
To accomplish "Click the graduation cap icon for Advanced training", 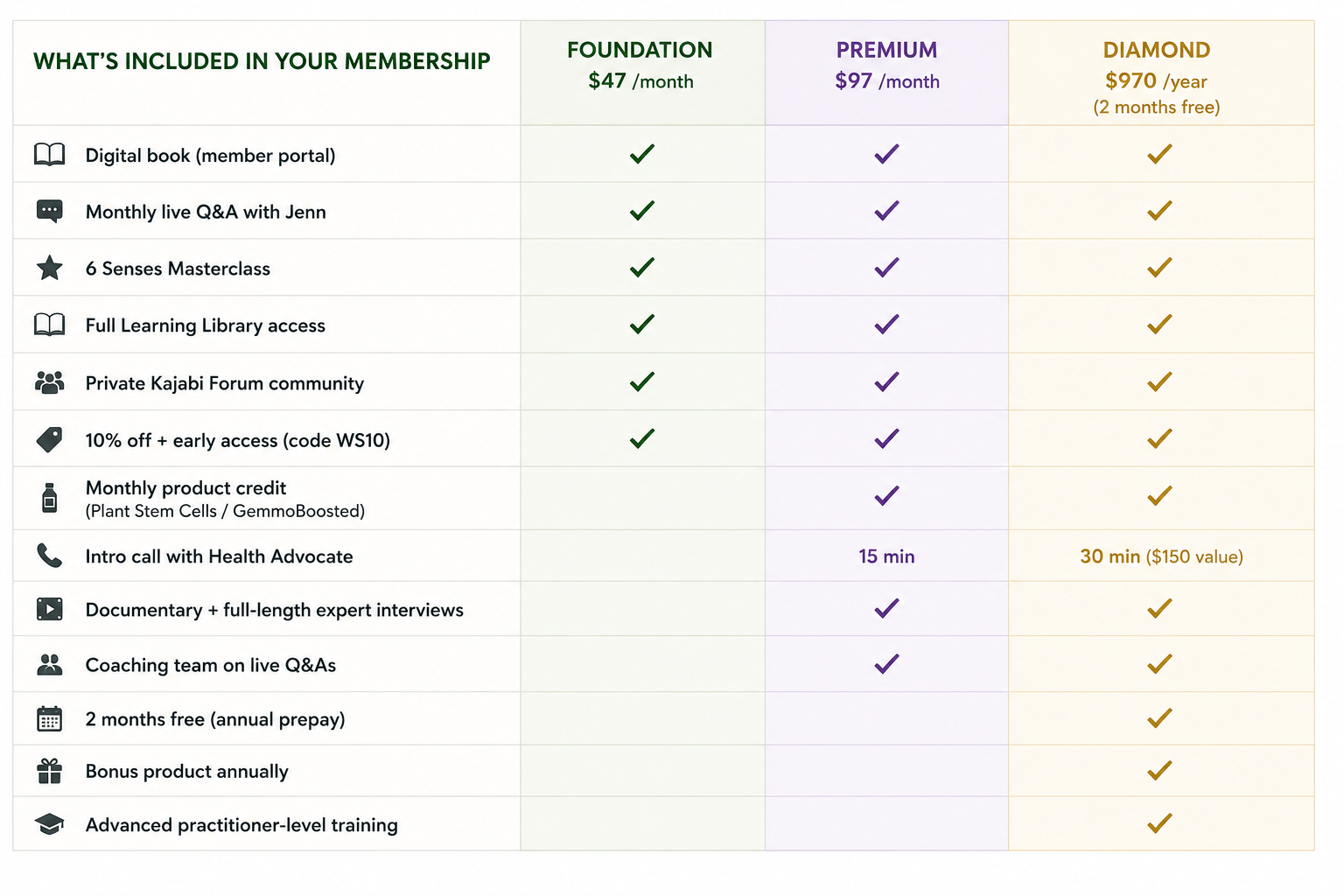I will (x=49, y=824).
